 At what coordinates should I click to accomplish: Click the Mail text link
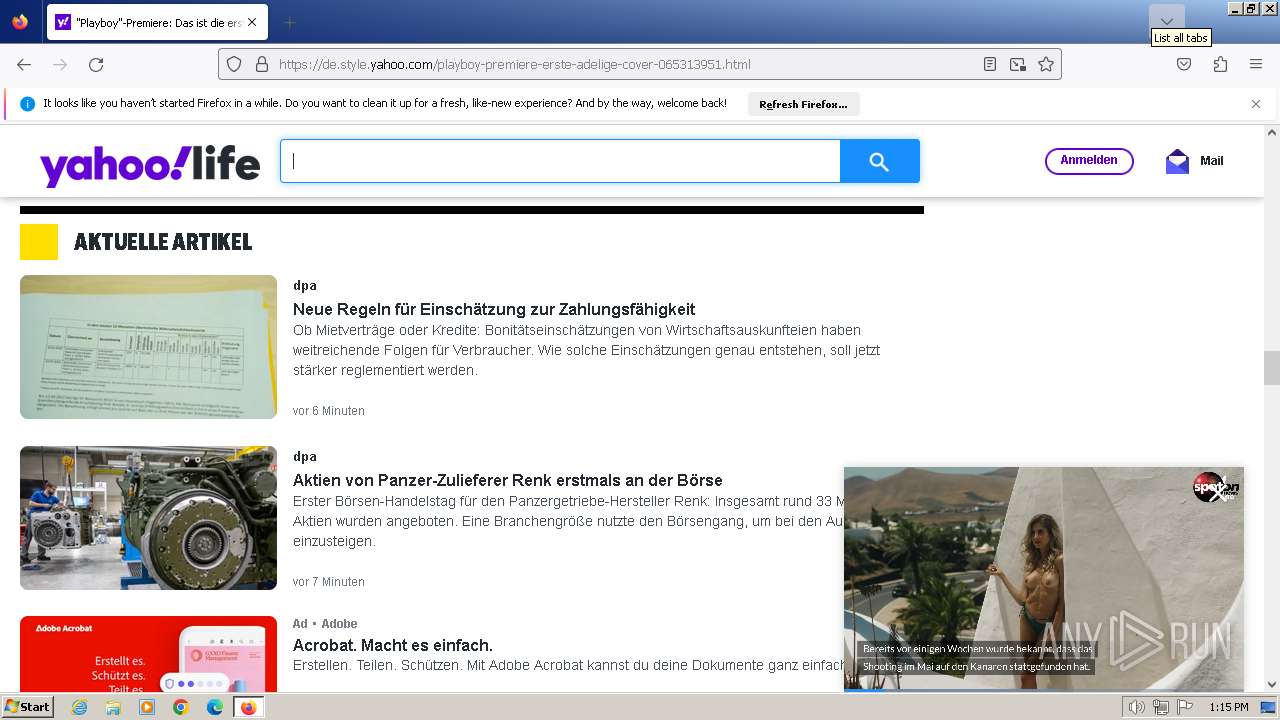click(x=1212, y=161)
